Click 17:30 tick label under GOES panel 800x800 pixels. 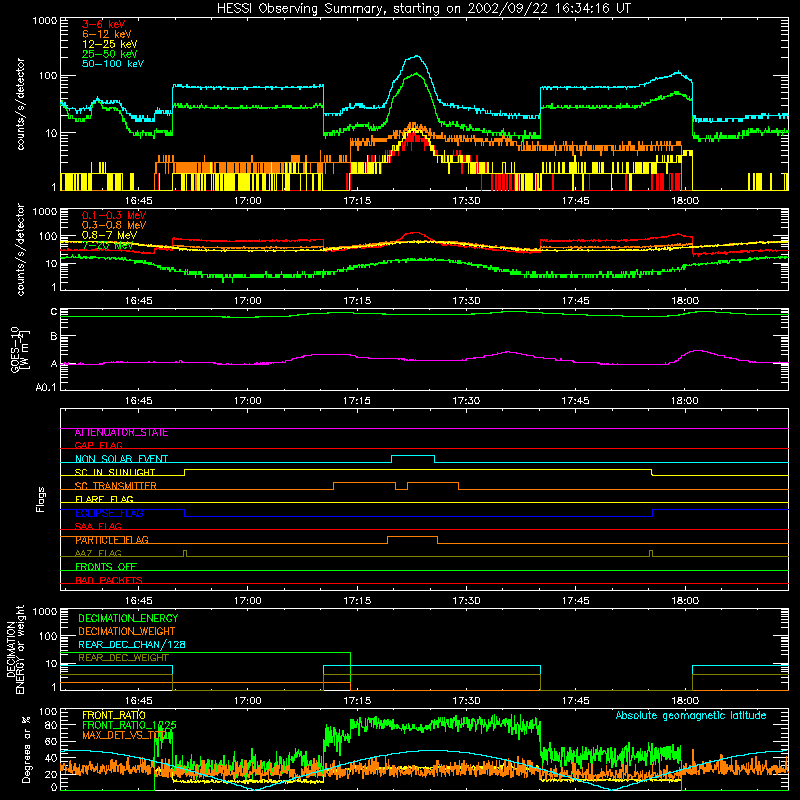coord(466,401)
